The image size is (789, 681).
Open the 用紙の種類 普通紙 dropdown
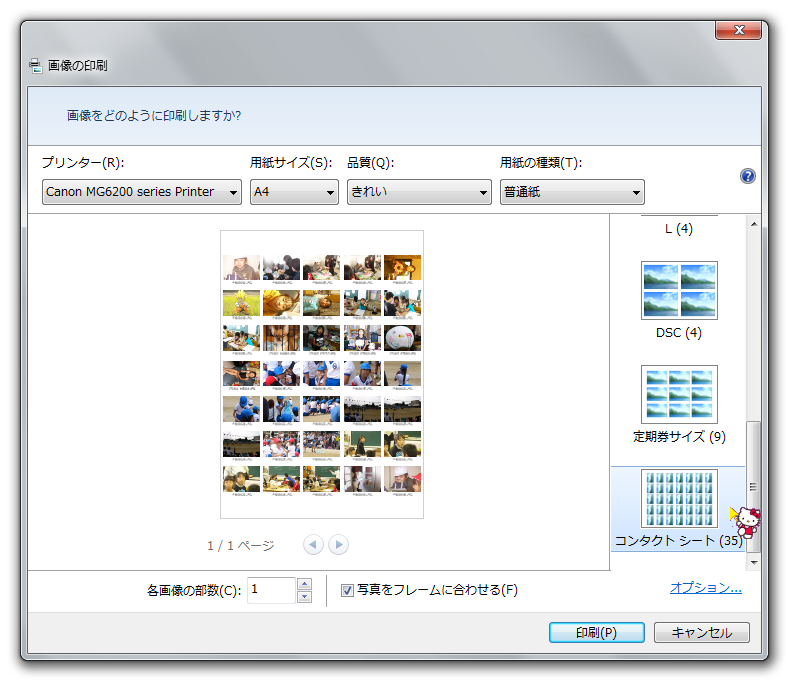point(572,192)
